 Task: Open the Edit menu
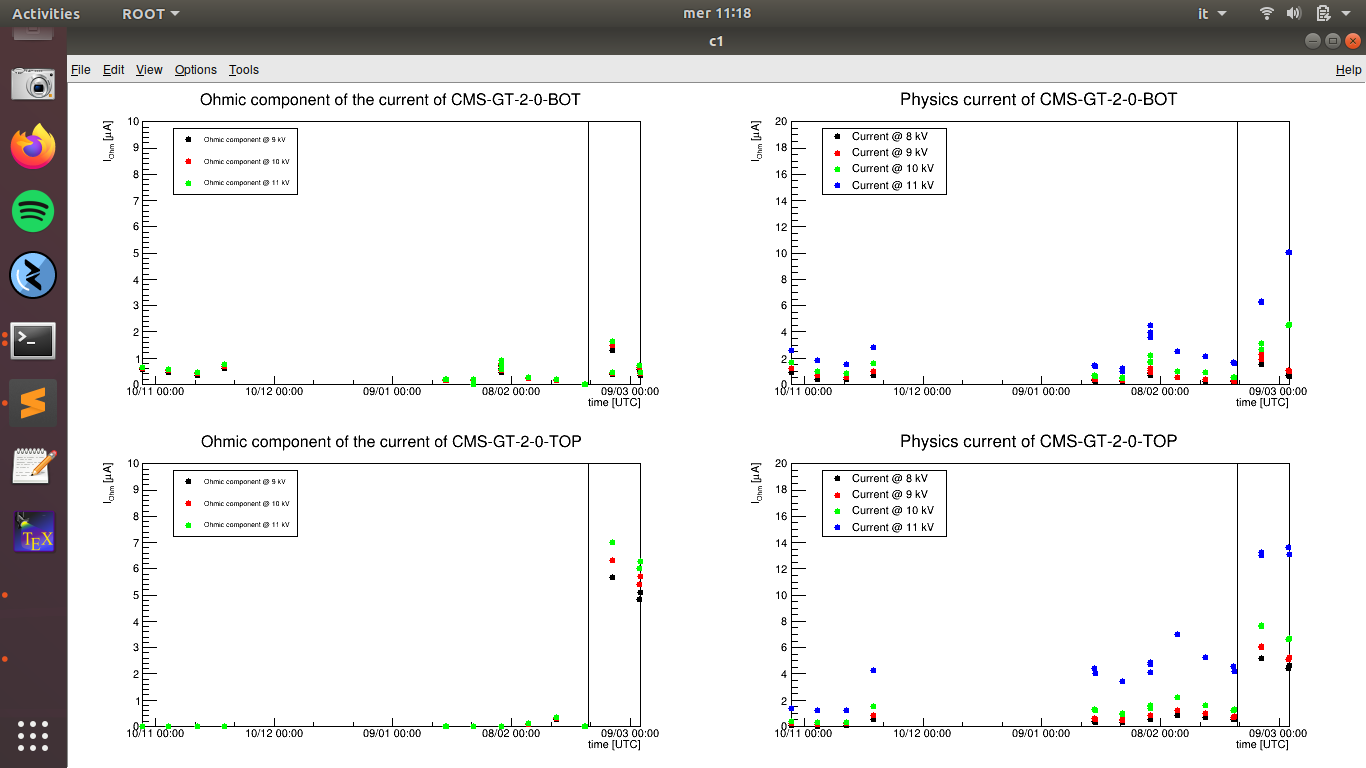pyautogui.click(x=114, y=70)
